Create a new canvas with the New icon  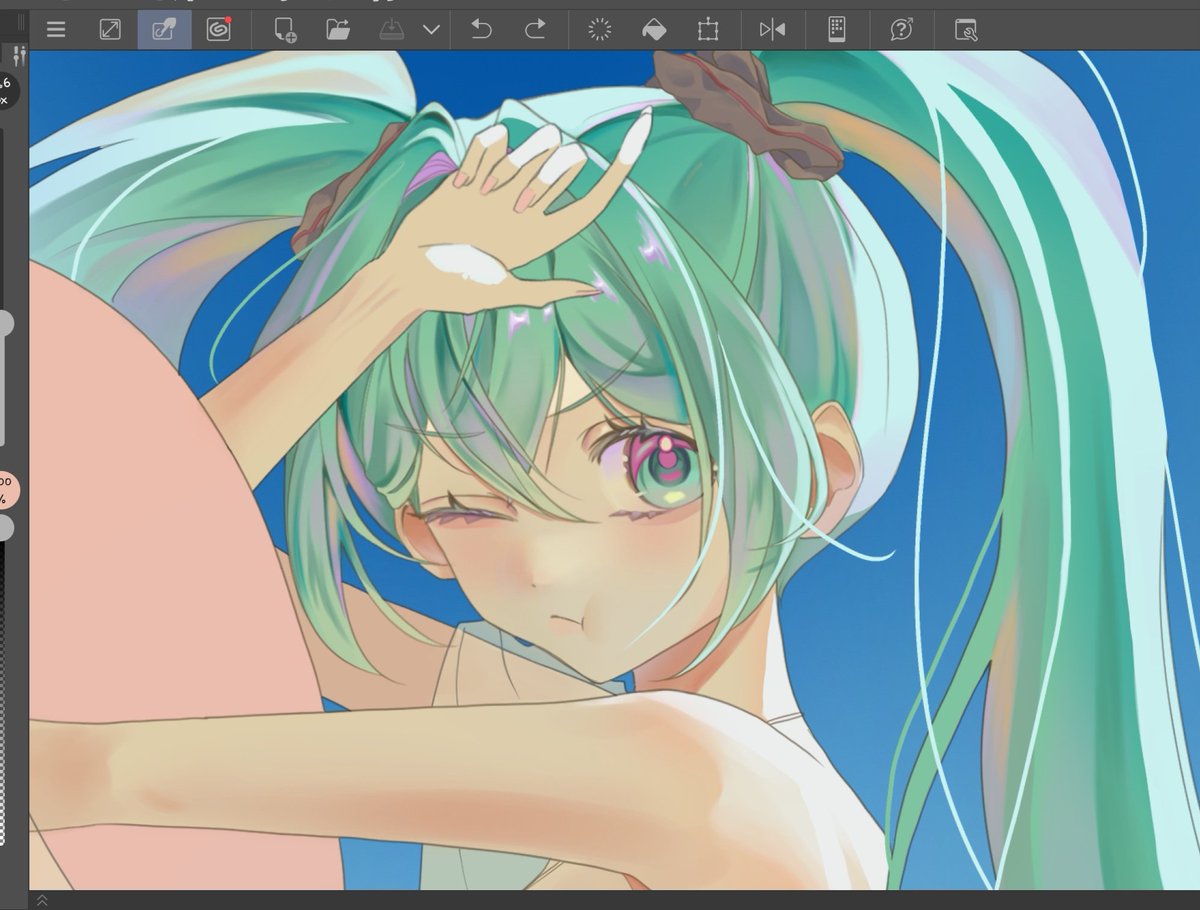click(x=285, y=30)
